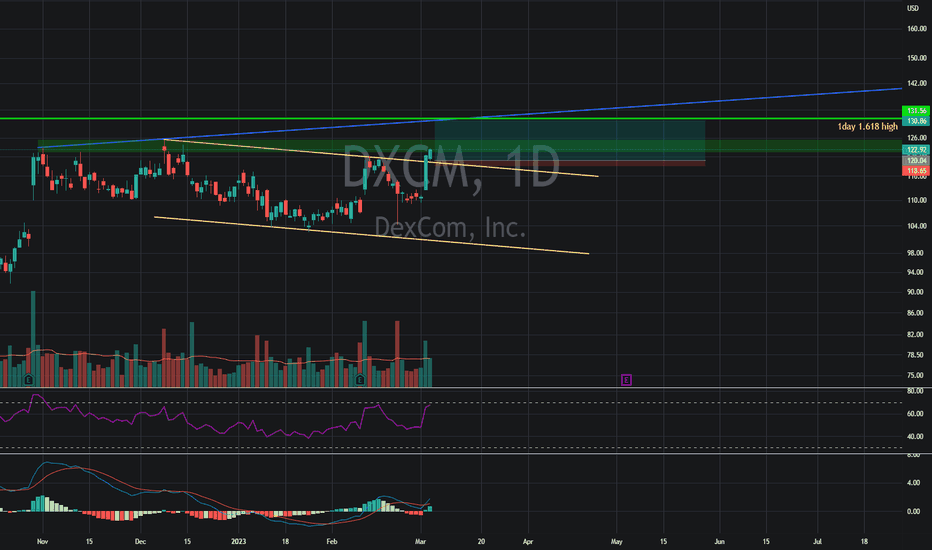Select the lower yellow channel line
The image size is (932, 550).
(371, 235)
